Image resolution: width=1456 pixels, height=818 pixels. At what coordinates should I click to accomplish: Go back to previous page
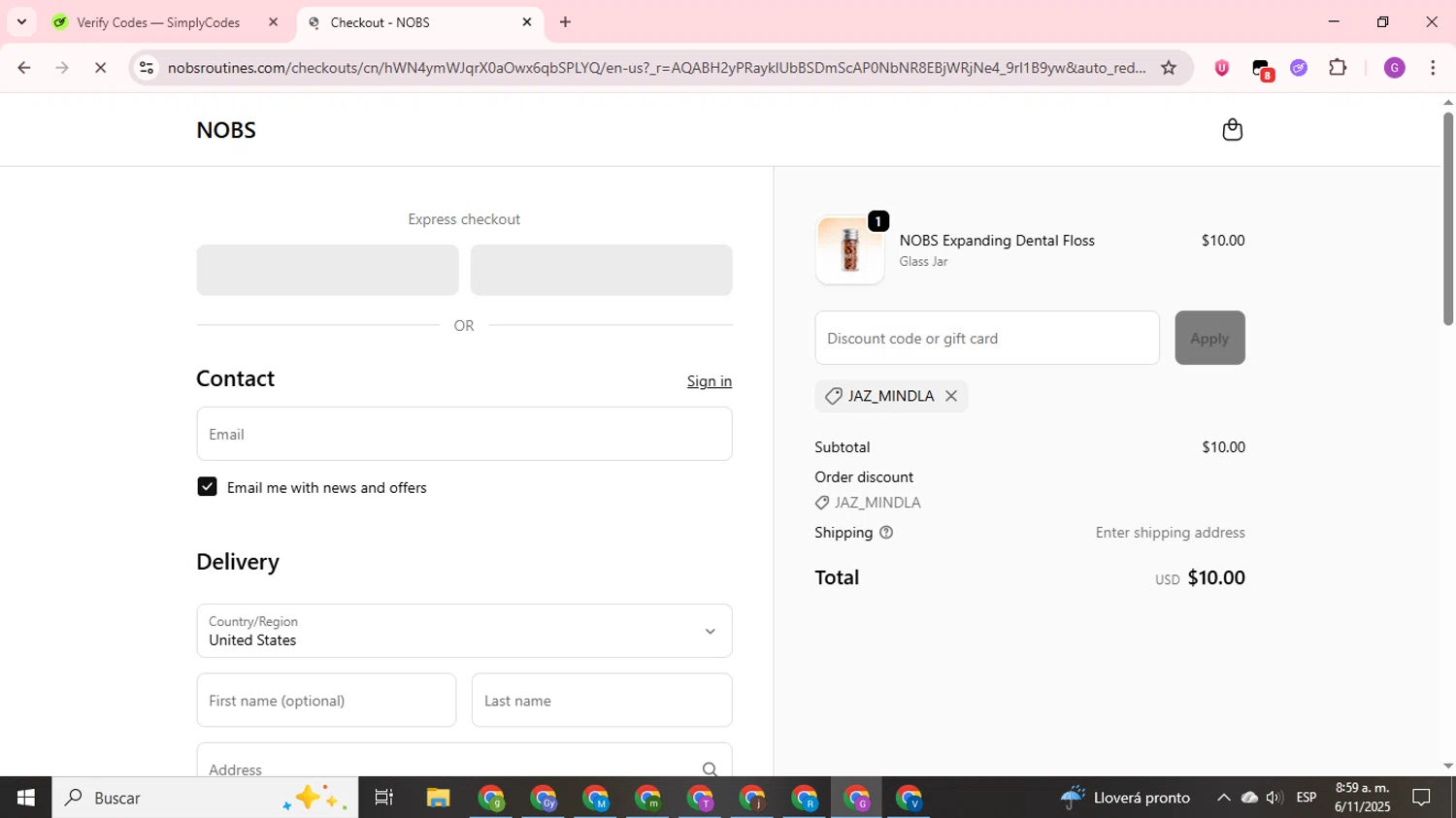click(24, 67)
